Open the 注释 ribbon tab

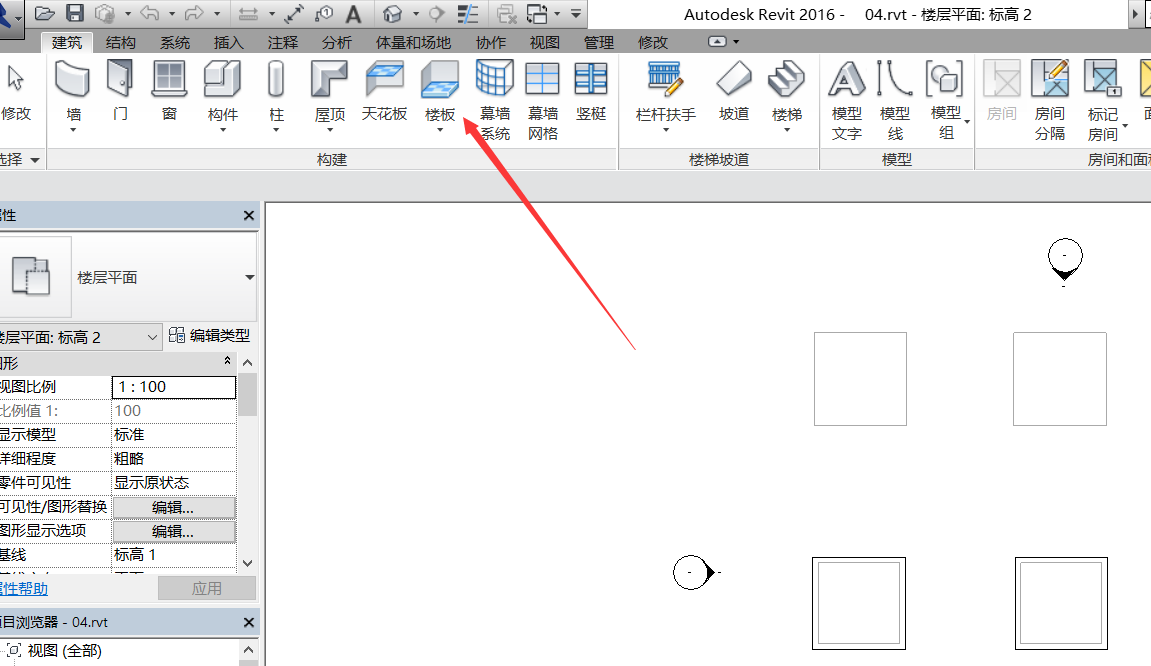point(283,42)
